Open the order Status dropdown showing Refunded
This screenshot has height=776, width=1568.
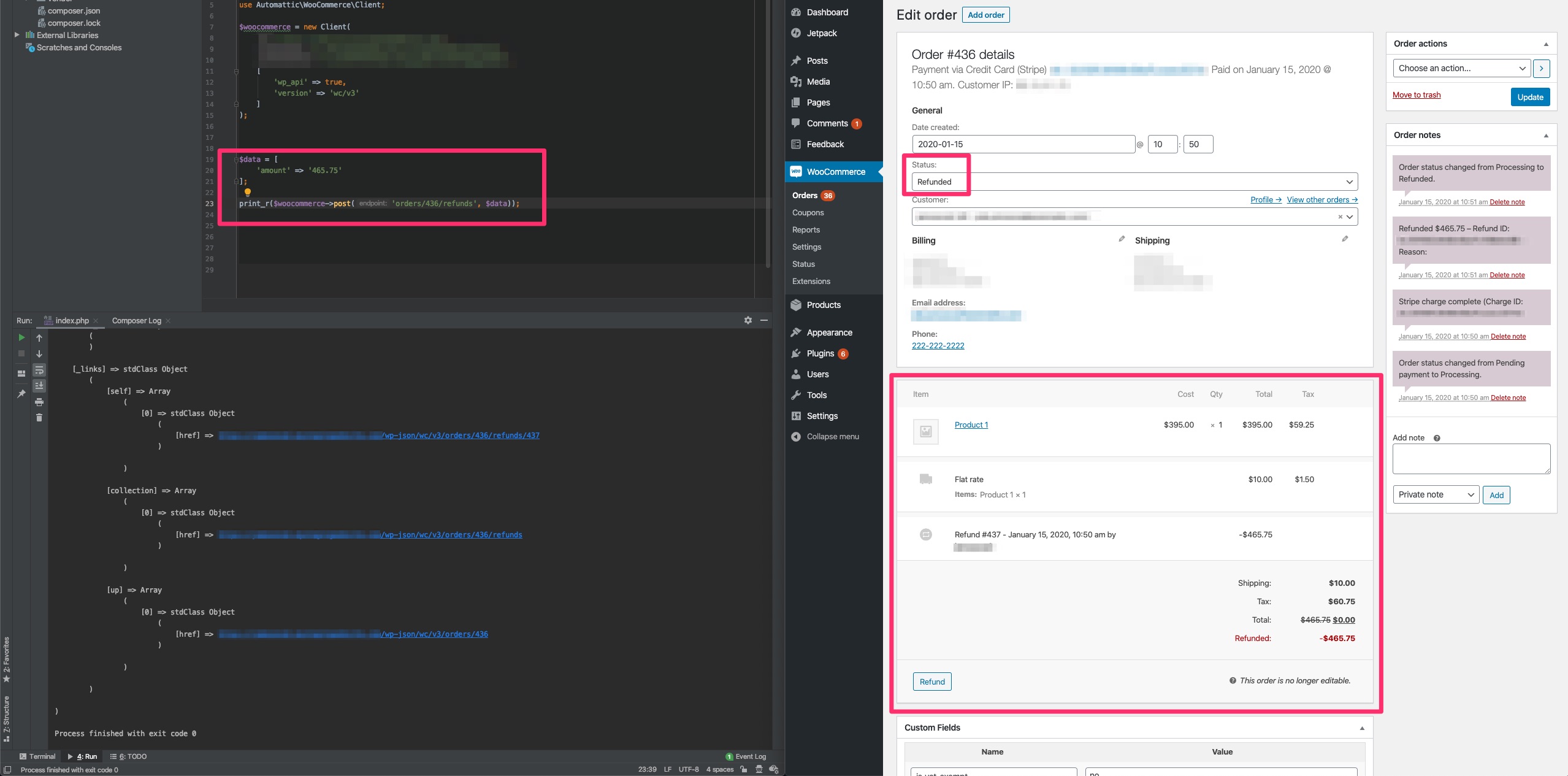pos(1133,182)
